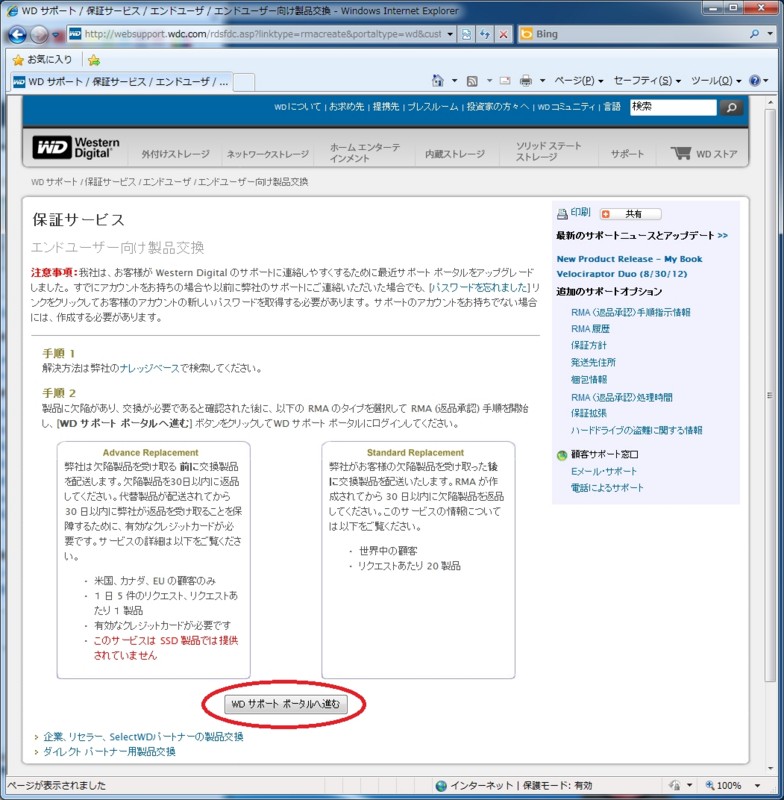
Task: Click the Western Digital logo
Action: (75, 148)
